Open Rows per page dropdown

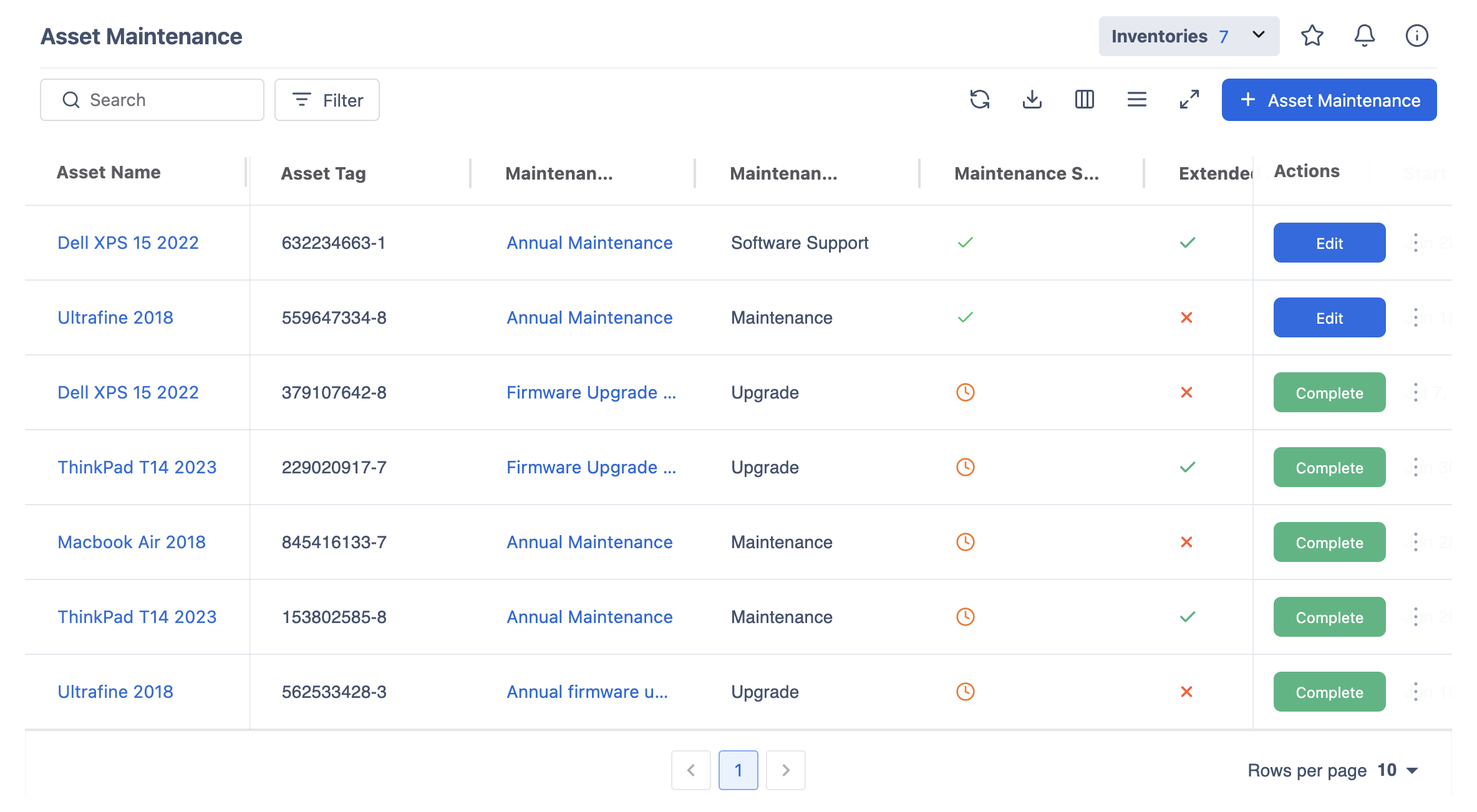click(1398, 770)
